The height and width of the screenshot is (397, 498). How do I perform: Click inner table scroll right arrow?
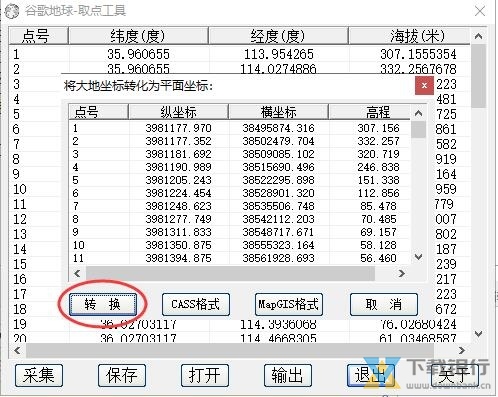click(402, 274)
